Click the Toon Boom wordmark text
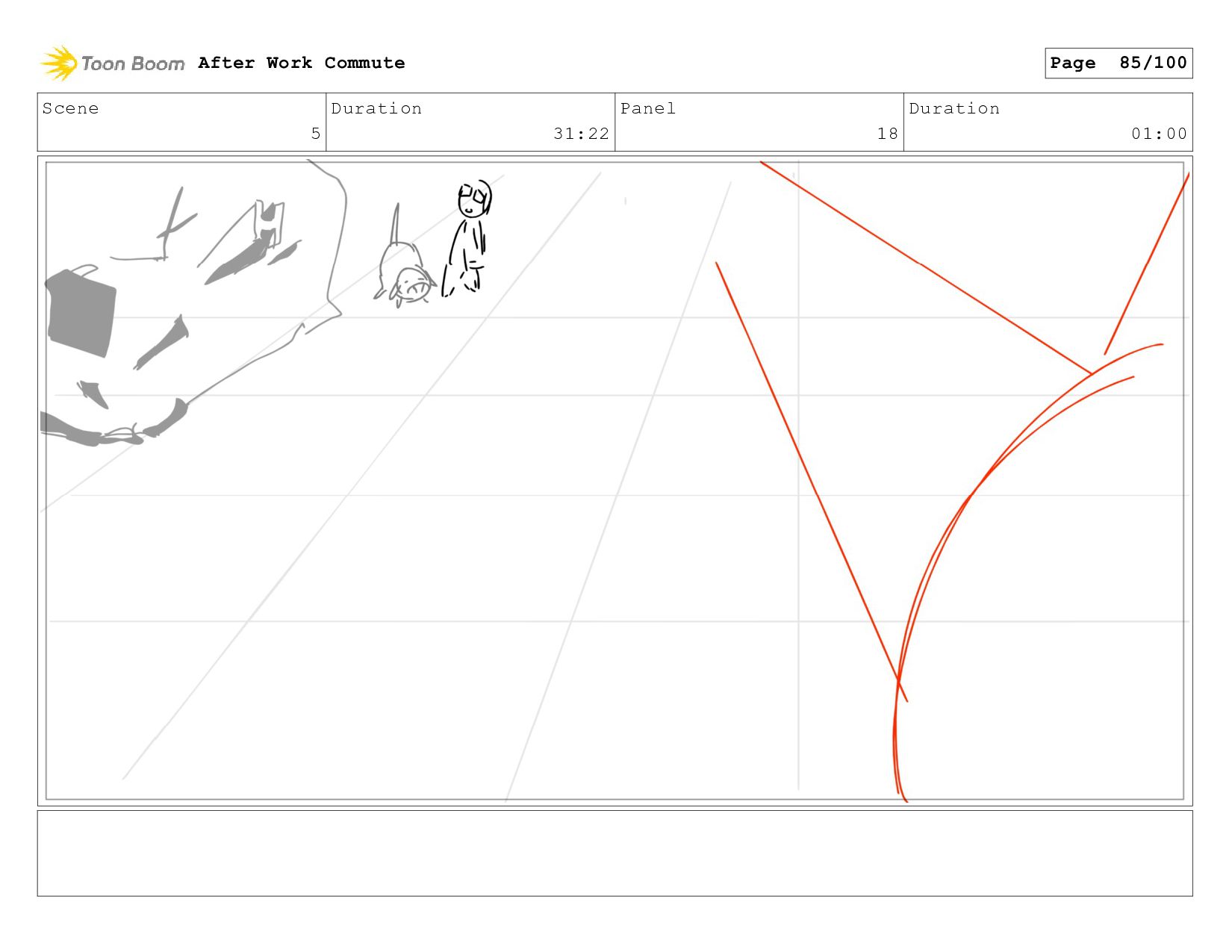 point(132,63)
